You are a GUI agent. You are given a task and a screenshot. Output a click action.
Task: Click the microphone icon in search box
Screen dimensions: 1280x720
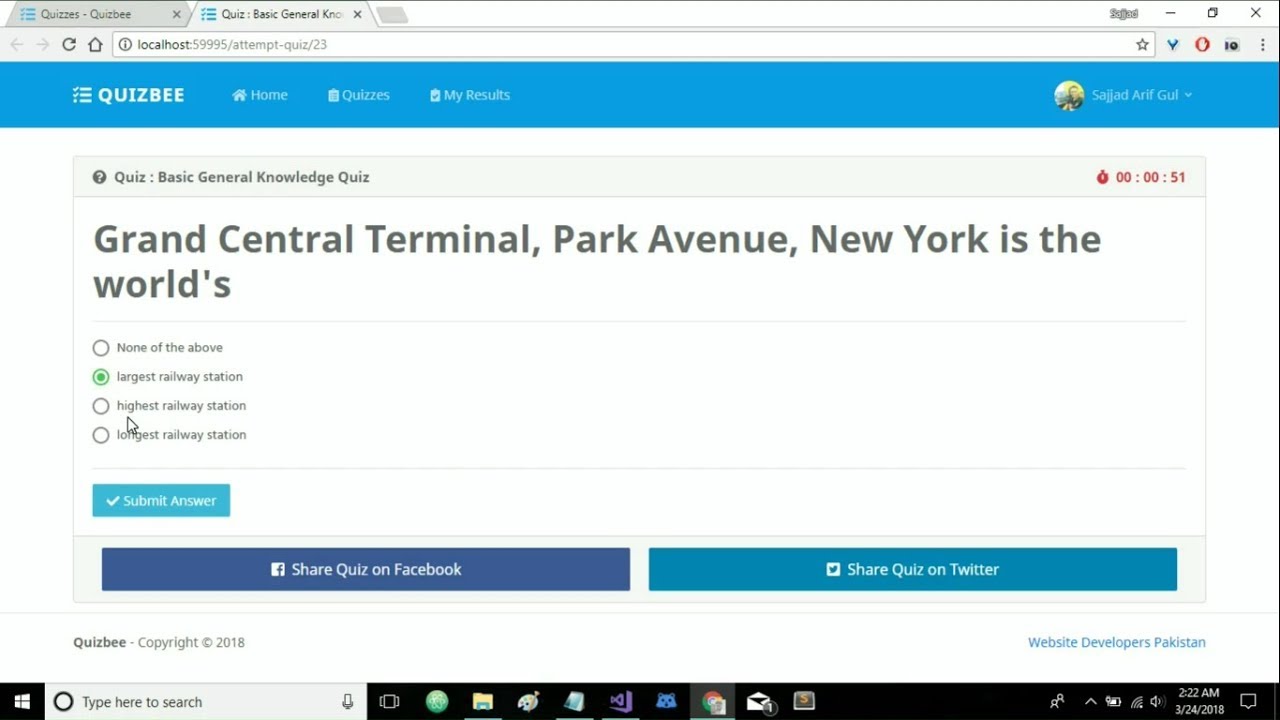[x=347, y=702]
